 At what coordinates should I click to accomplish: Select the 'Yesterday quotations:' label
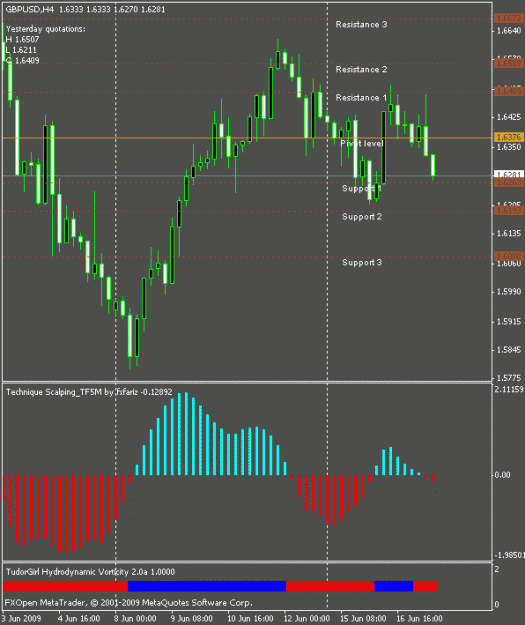point(45,29)
